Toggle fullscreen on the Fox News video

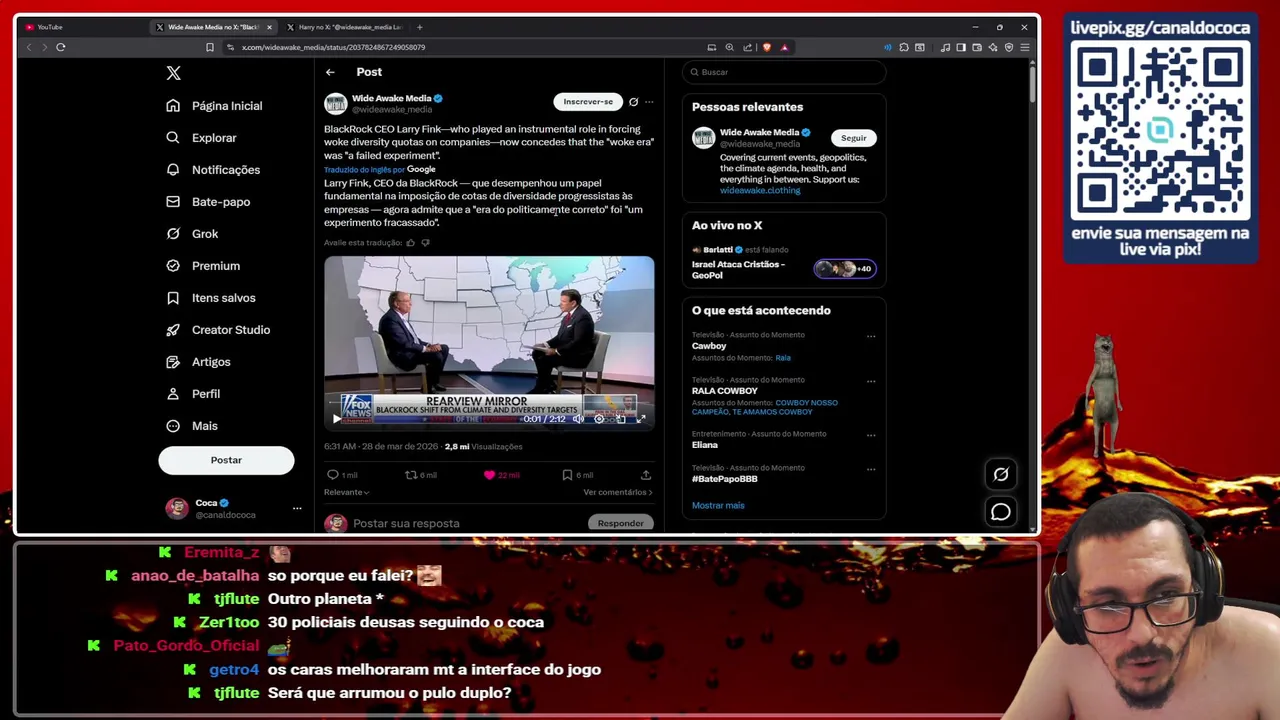click(641, 419)
